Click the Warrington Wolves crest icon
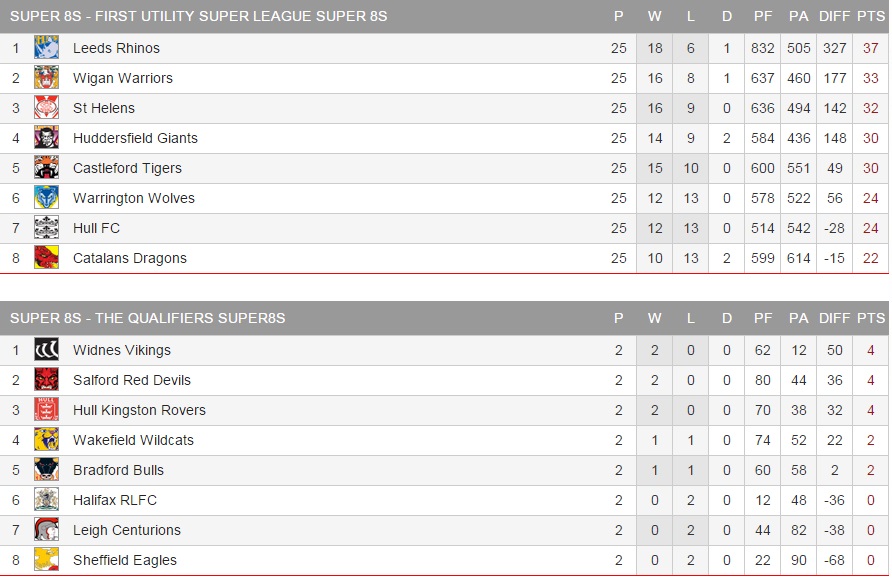Image resolution: width=892 pixels, height=578 pixels. (x=46, y=198)
